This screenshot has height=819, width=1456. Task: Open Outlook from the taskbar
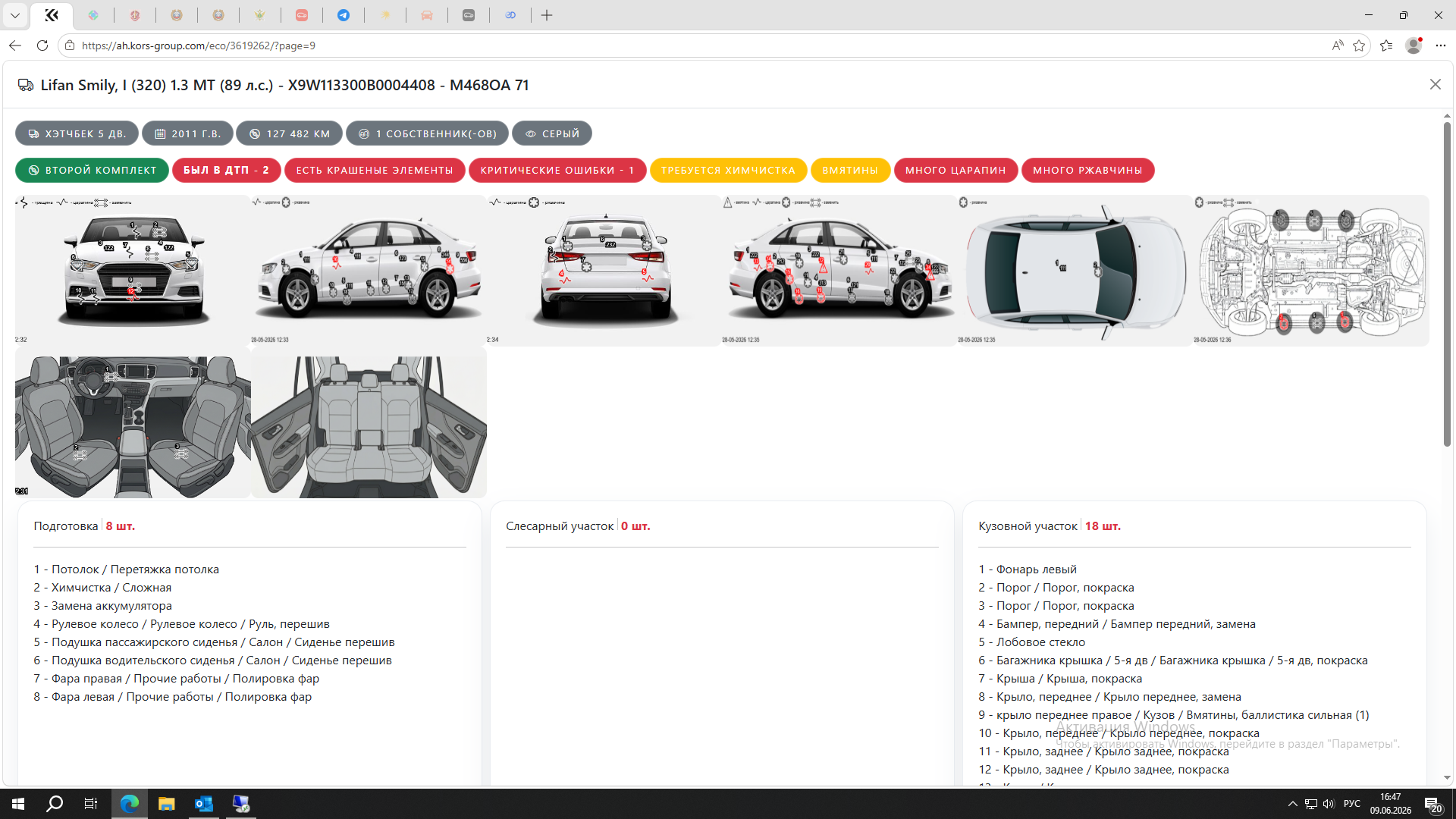tap(204, 804)
